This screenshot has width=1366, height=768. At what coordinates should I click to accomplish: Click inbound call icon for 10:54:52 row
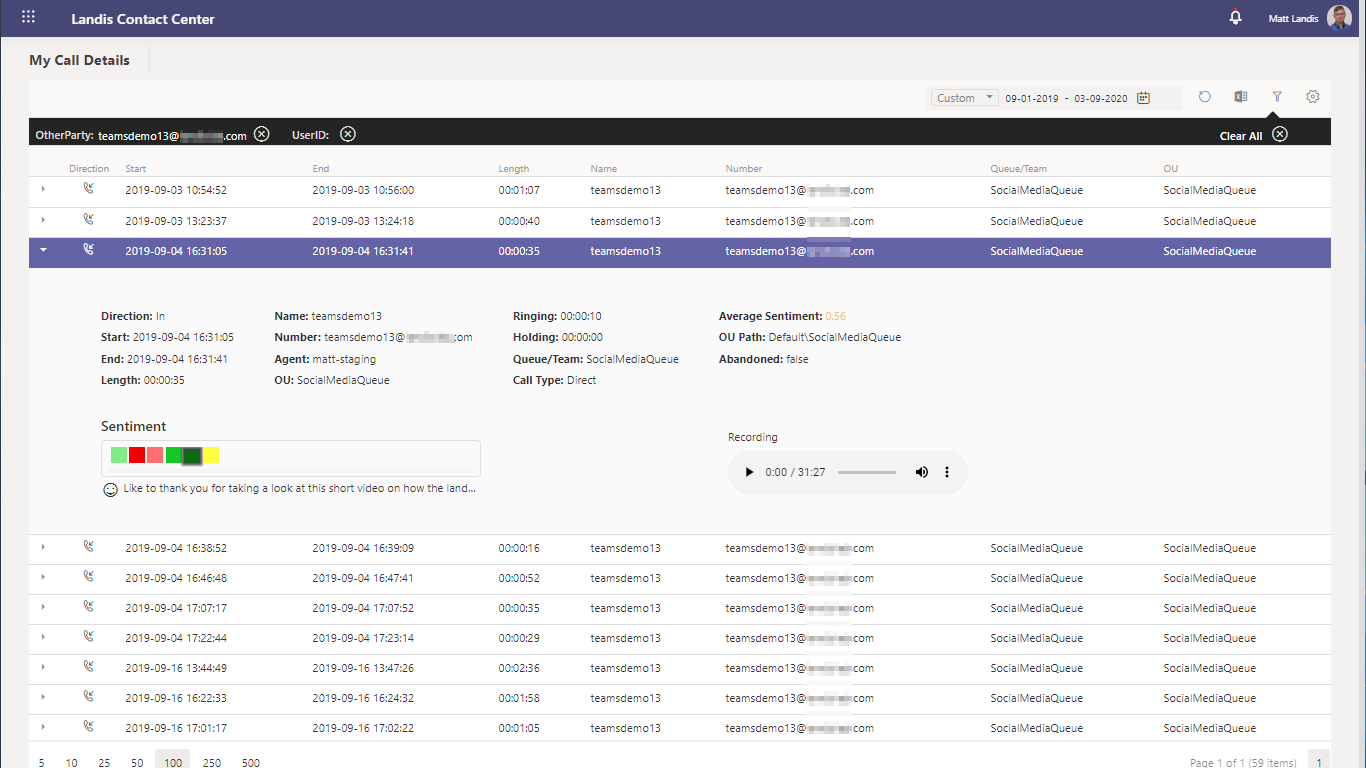click(x=89, y=189)
